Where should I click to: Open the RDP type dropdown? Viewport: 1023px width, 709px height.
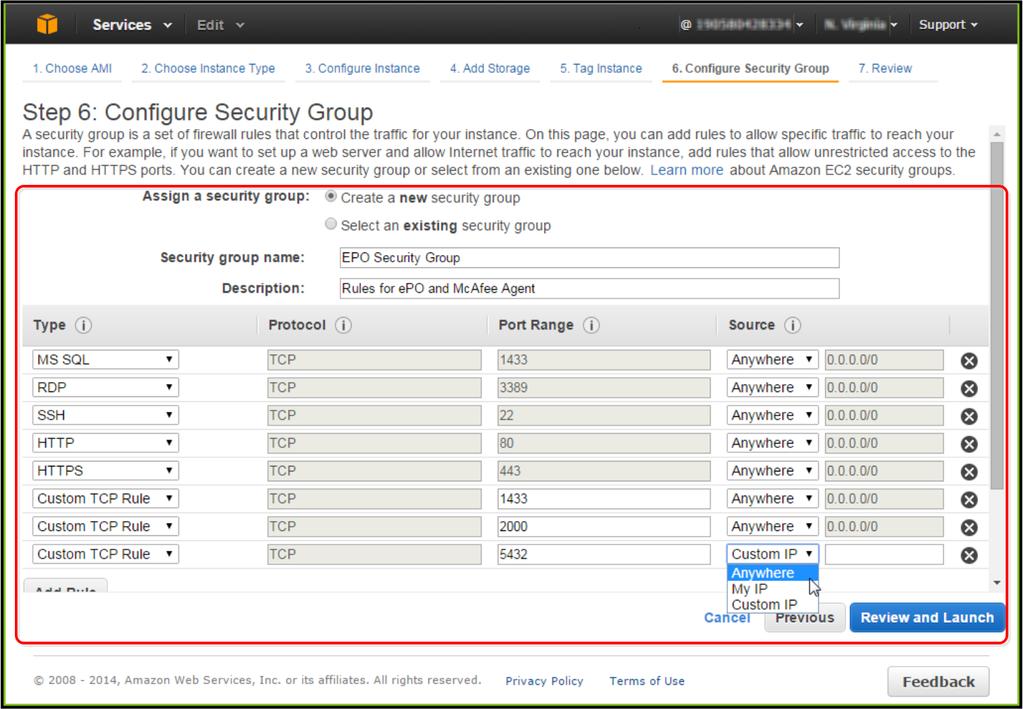[106, 387]
